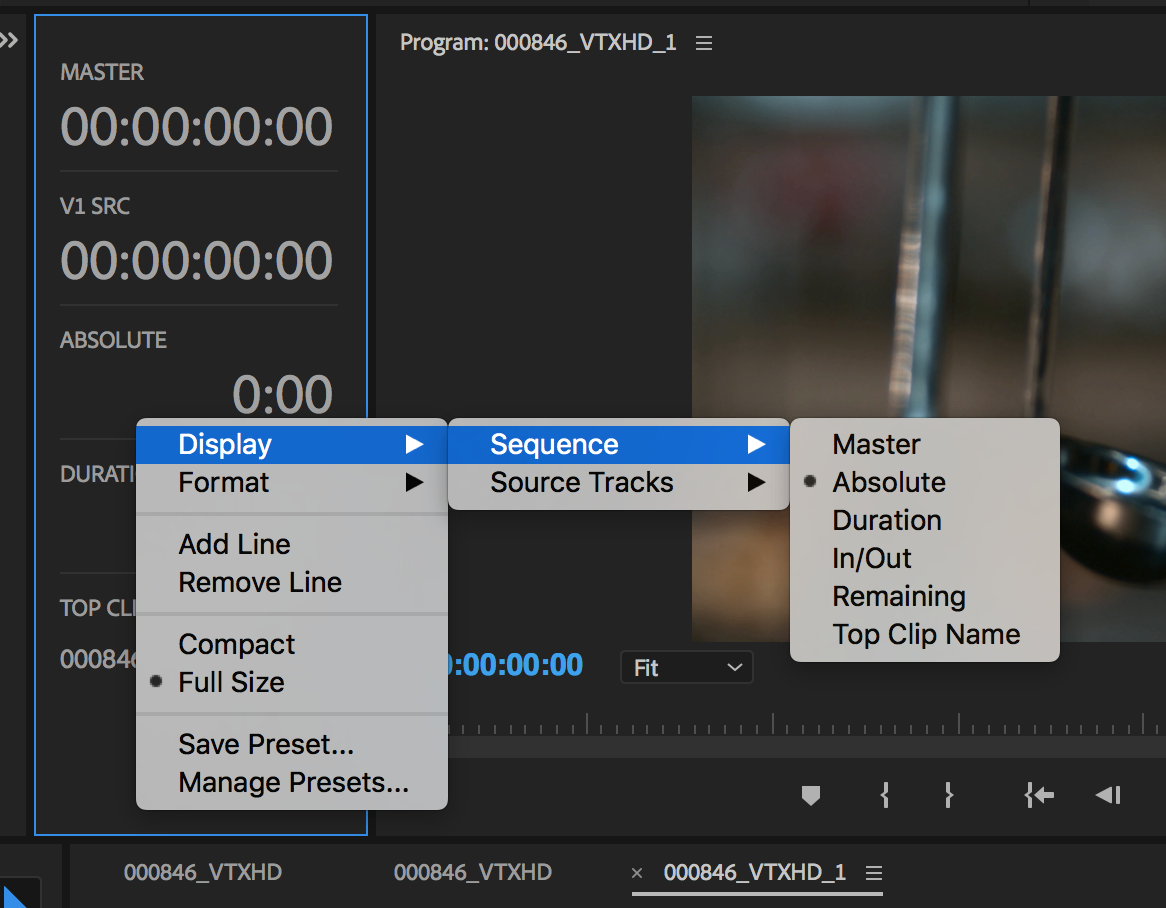Viewport: 1166px width, 908px height.
Task: Click the Mark Out bracket icon
Action: [948, 795]
